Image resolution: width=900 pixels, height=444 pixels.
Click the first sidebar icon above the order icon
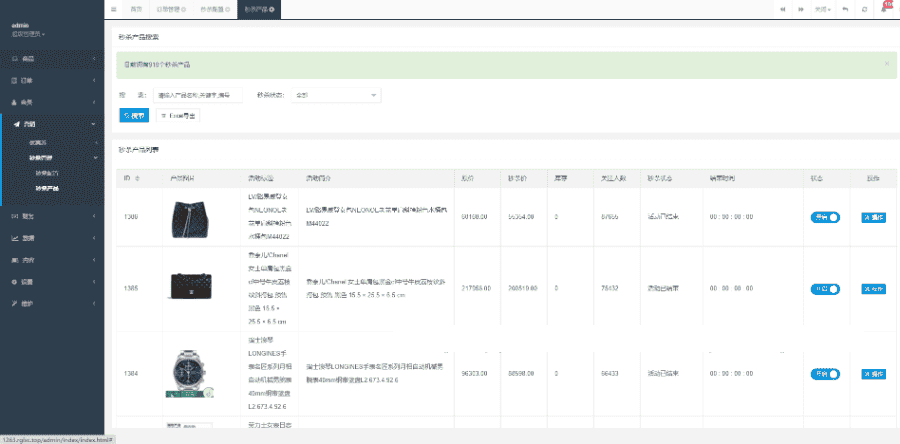[15, 59]
